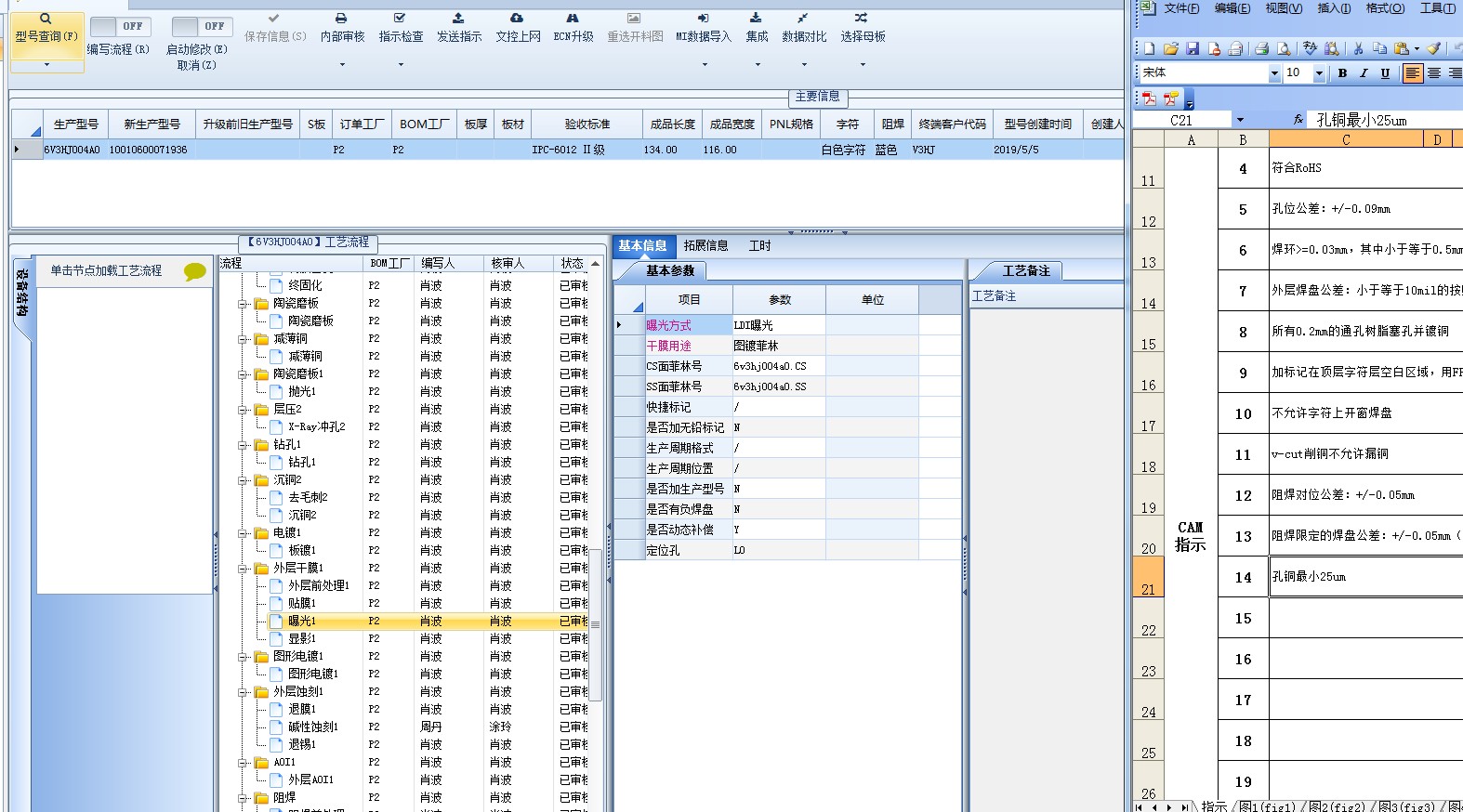
Task: Open Excel's 插入(I) menu
Action: (x=1335, y=8)
